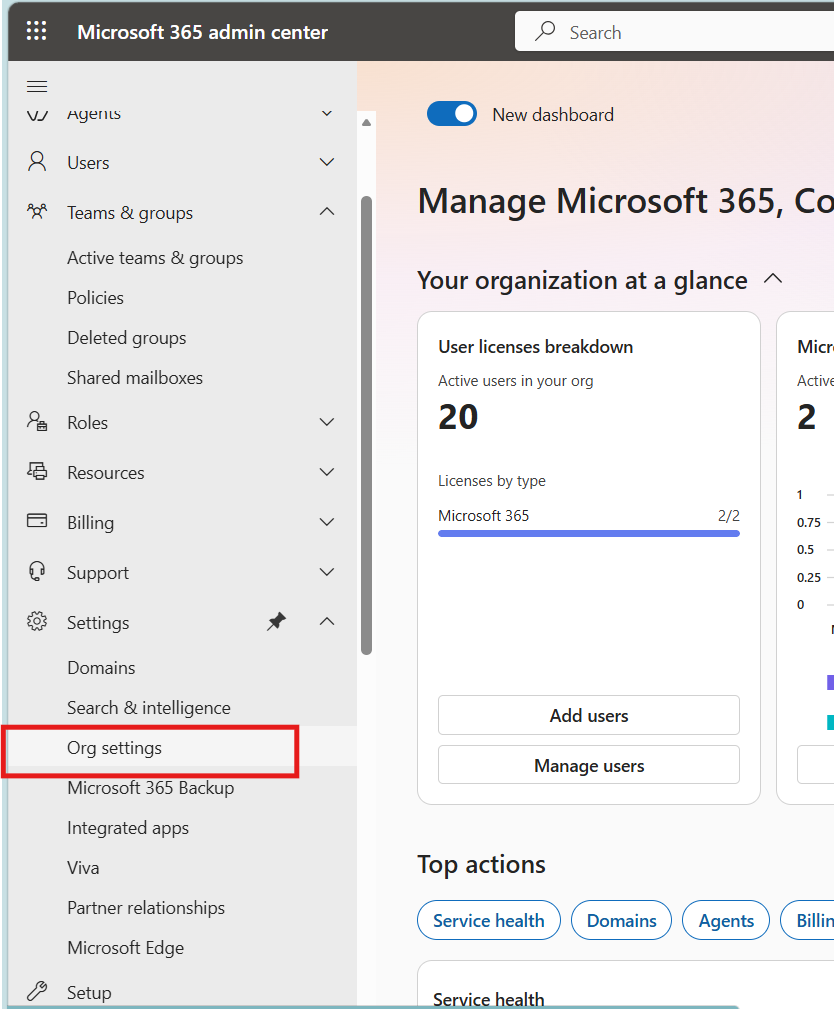Expand the Billing section chevron
This screenshot has width=834, height=1009.
[327, 522]
